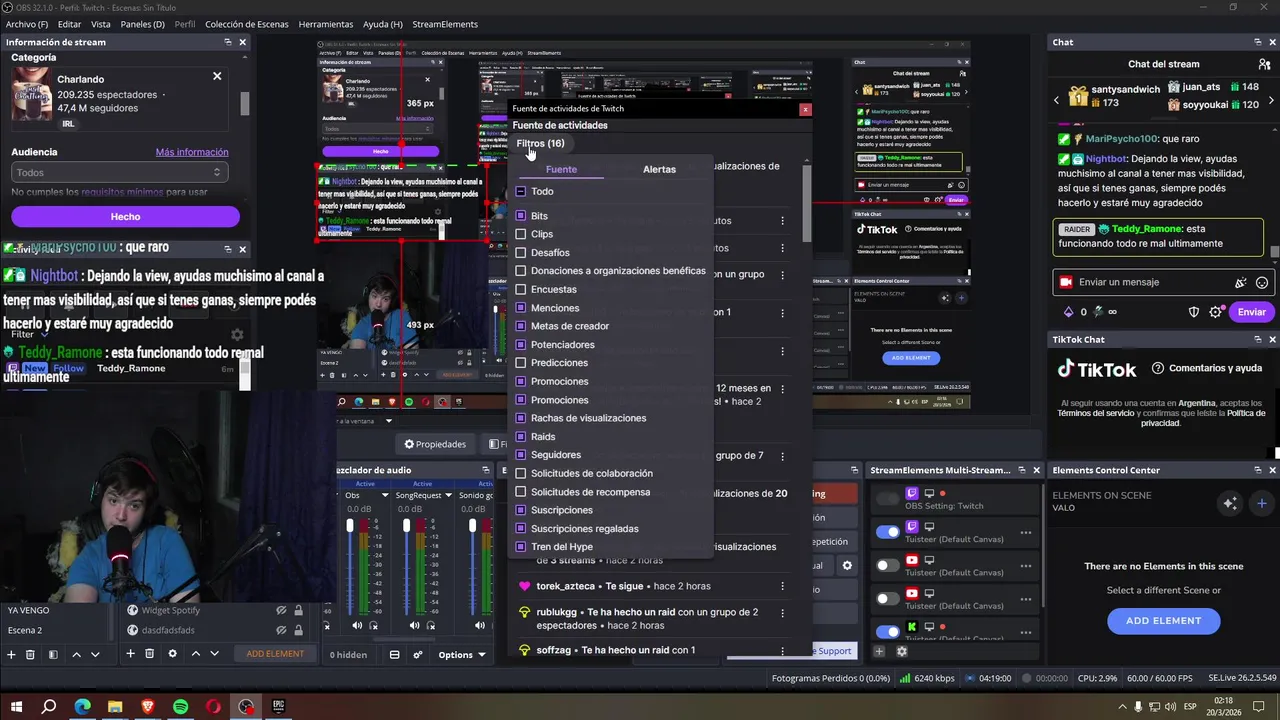The image size is (1280, 720).
Task: Click Enviar chat button
Action: click(1252, 312)
